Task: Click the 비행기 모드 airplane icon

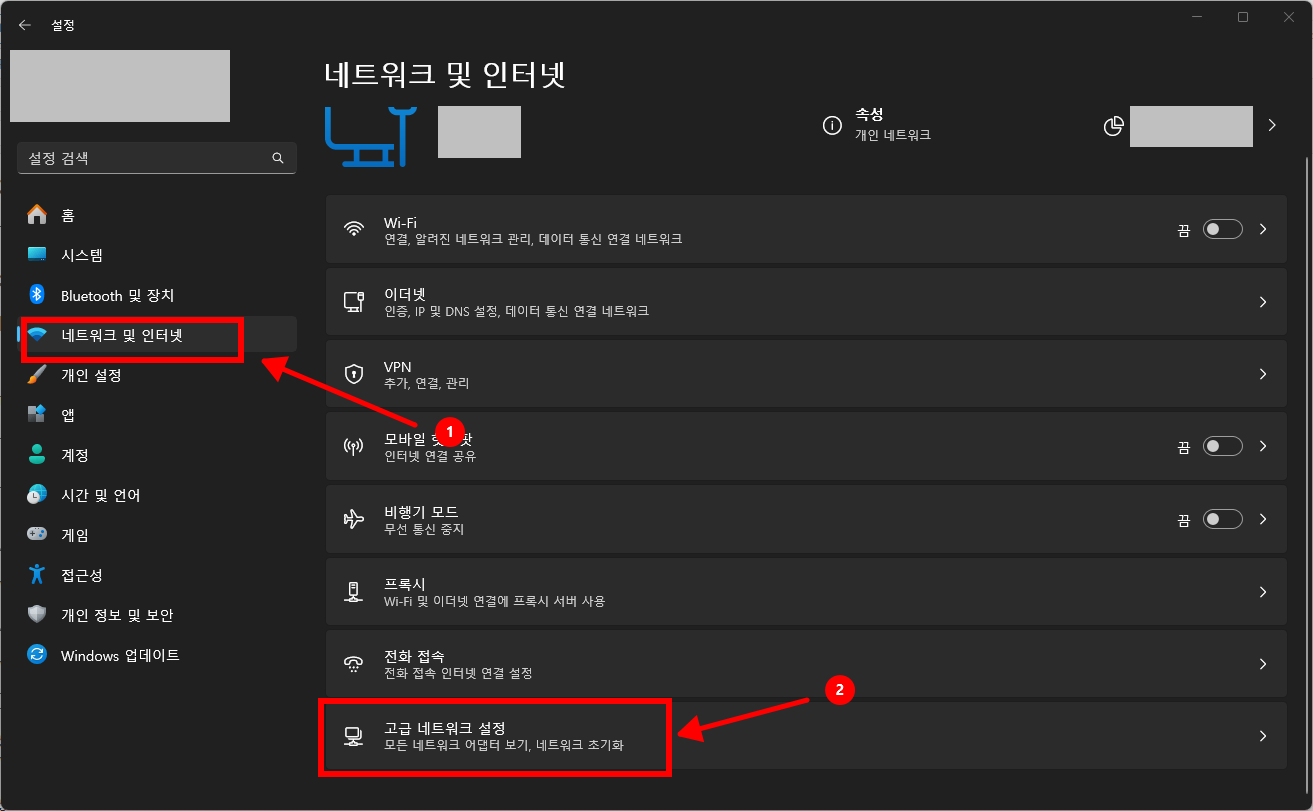Action: tap(353, 519)
